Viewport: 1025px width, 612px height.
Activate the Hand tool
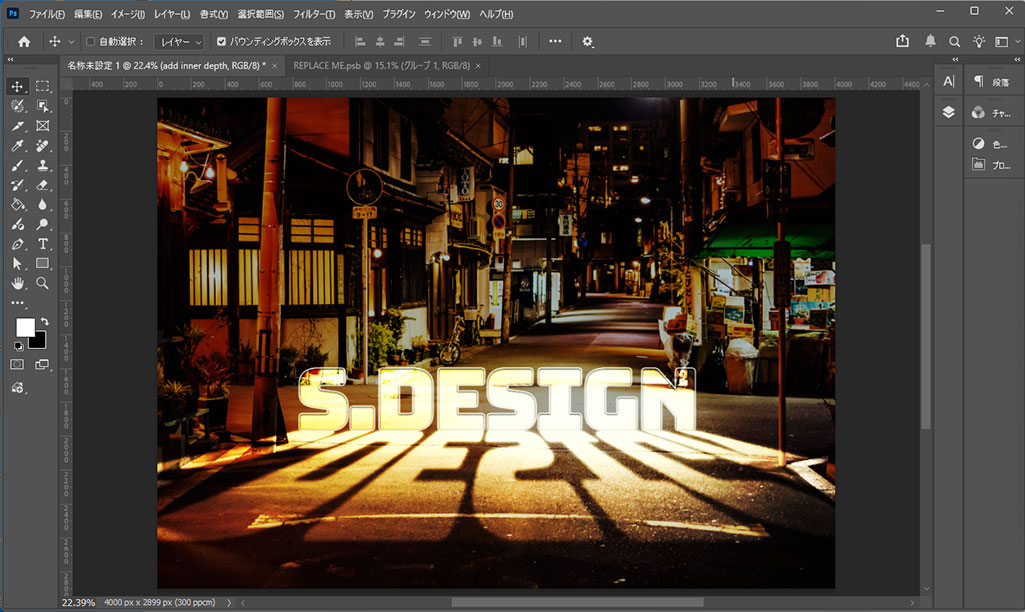coord(17,283)
